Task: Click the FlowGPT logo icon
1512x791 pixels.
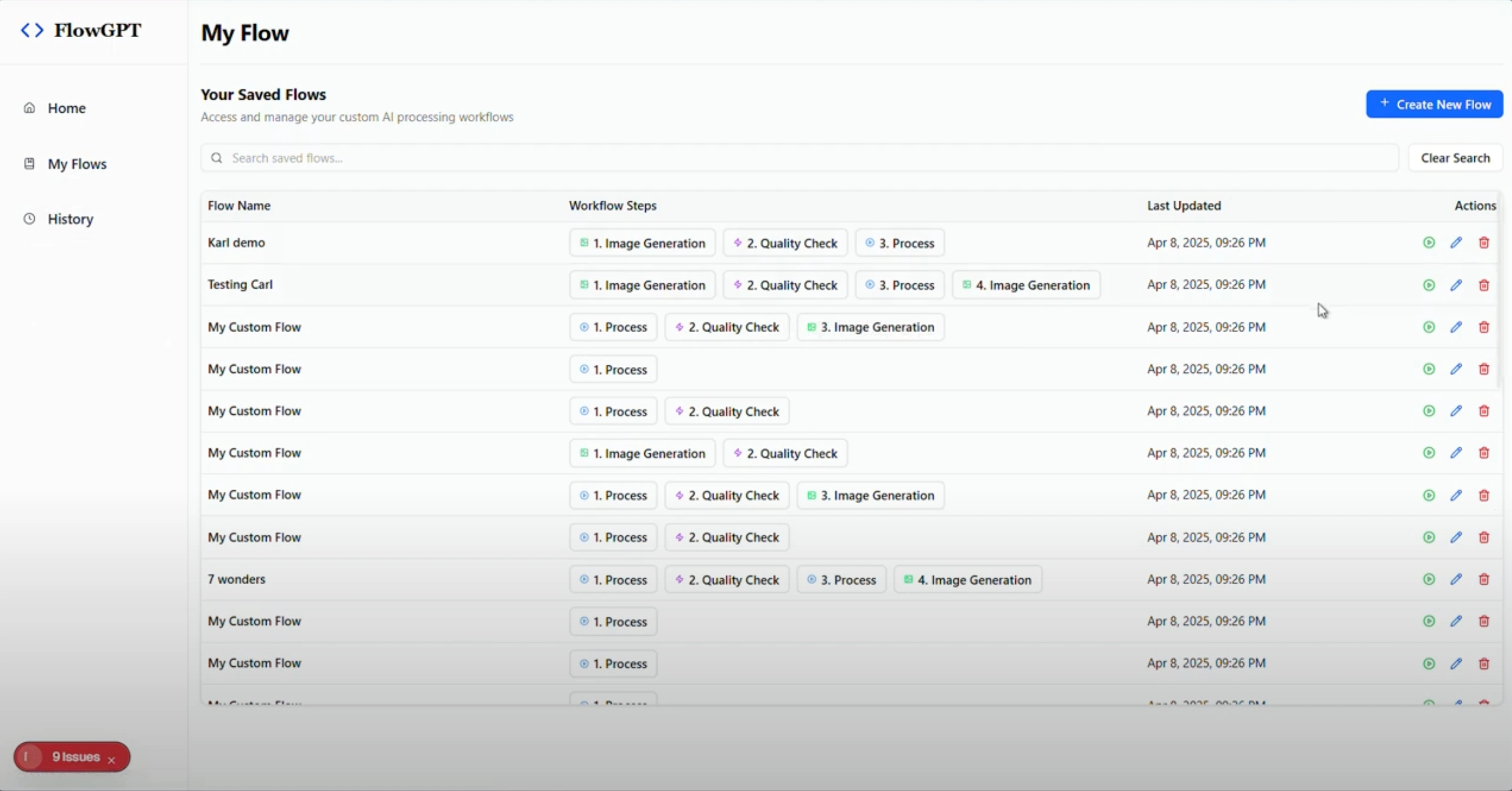Action: coord(32,30)
